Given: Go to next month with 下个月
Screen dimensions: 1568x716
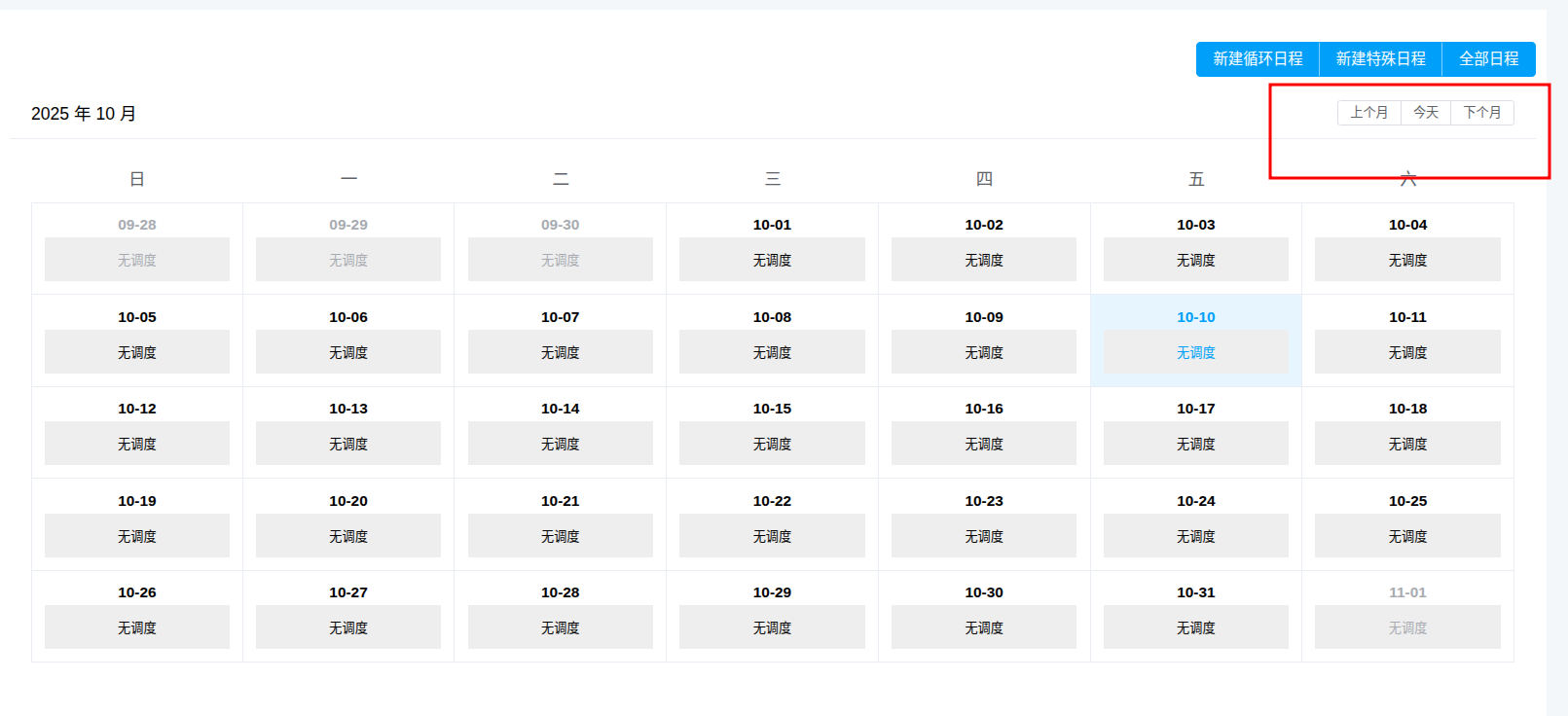Looking at the screenshot, I should pos(1481,113).
